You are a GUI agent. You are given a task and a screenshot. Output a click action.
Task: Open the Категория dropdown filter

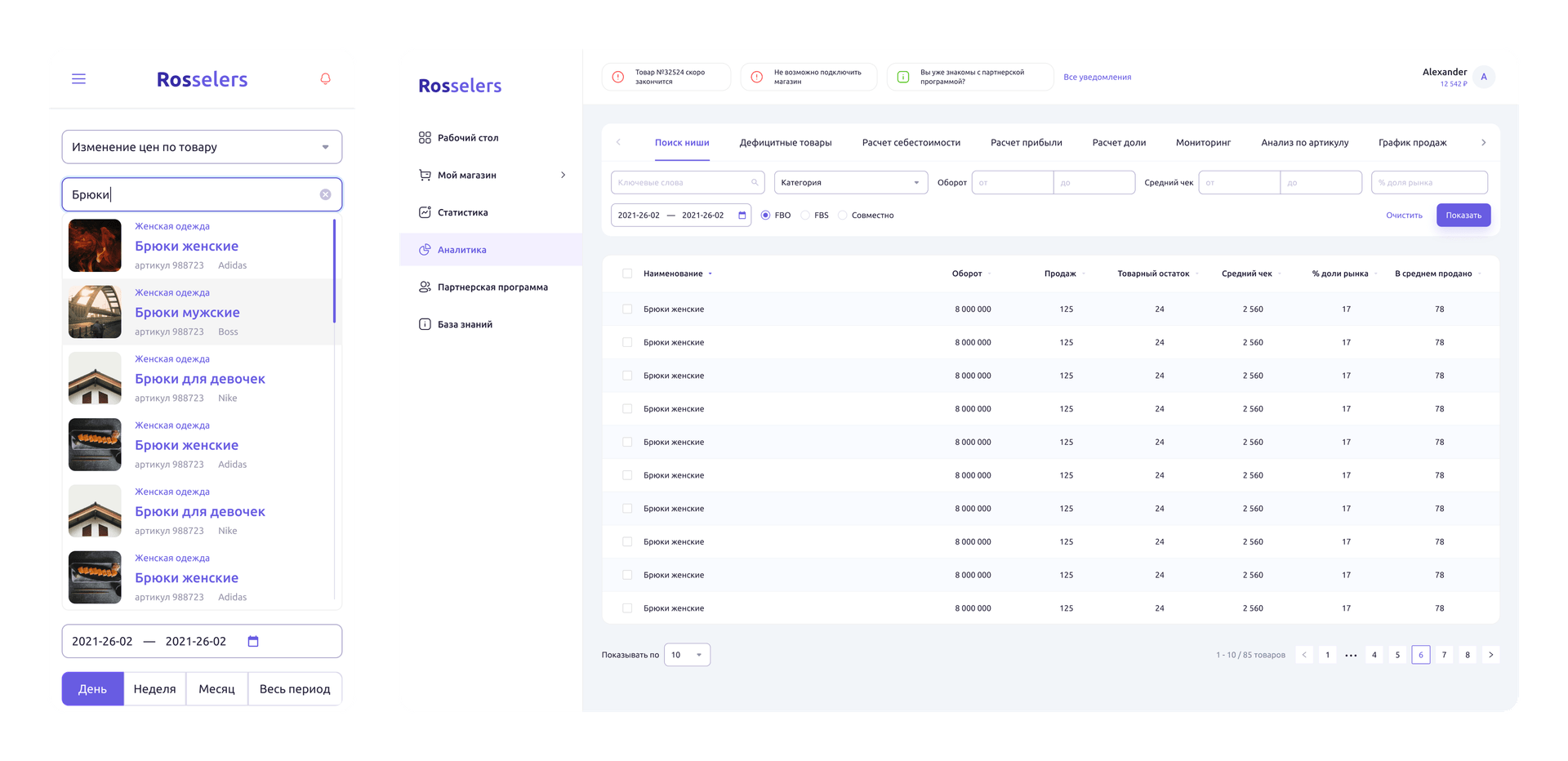(x=850, y=183)
